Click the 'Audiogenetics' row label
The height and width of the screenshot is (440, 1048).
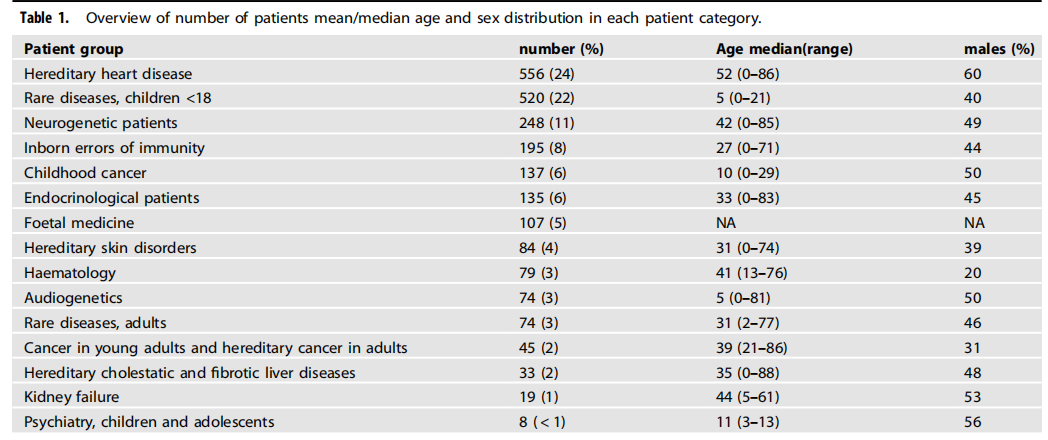tap(73, 298)
